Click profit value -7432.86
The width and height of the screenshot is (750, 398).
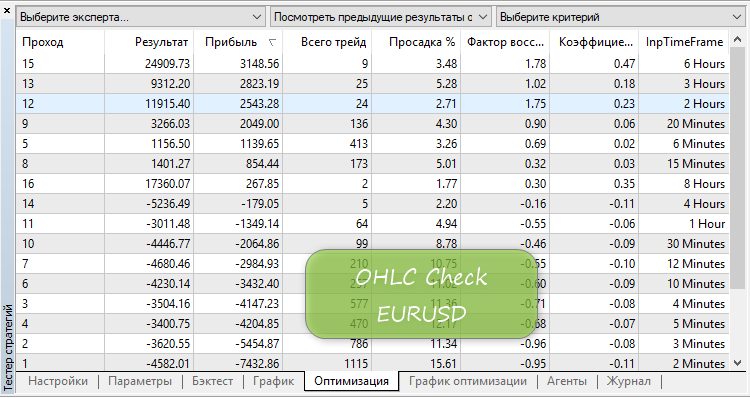pyautogui.click(x=257, y=365)
